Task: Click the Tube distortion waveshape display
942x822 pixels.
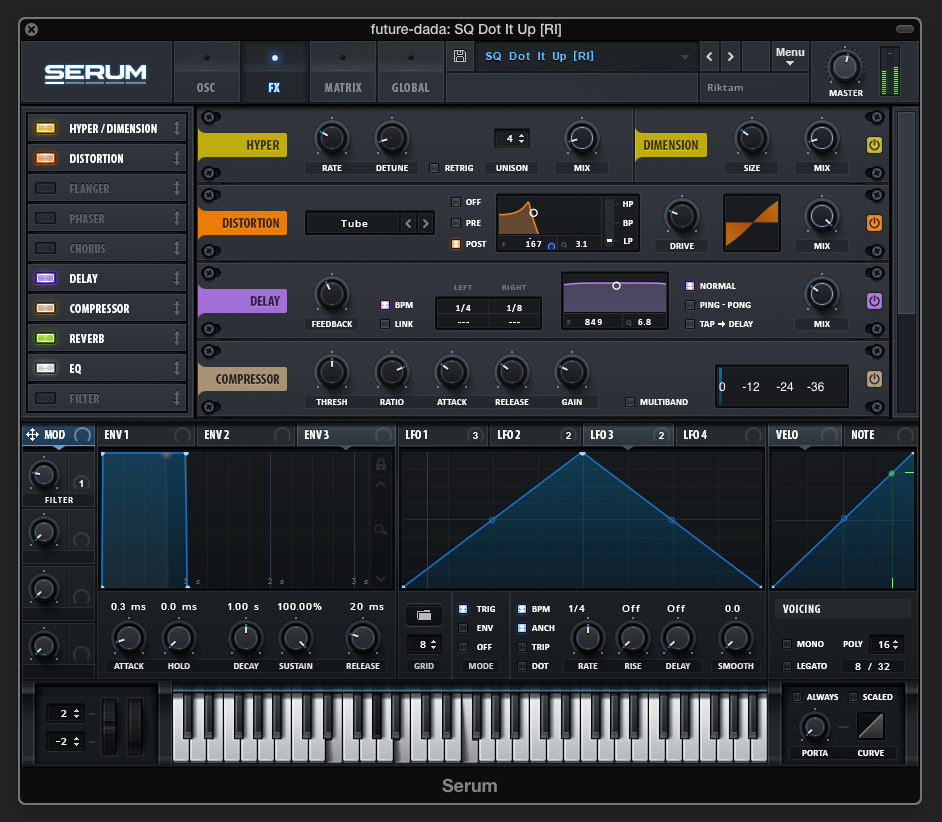Action: tap(752, 223)
